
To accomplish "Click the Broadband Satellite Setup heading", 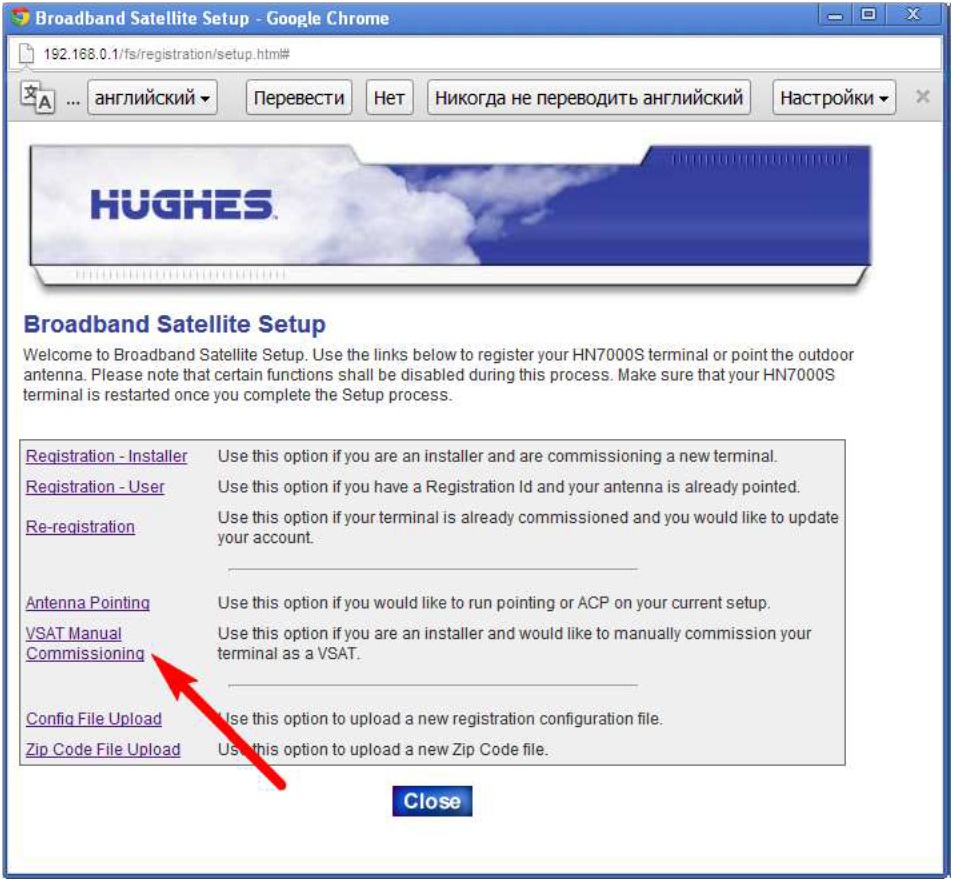I will 174,324.
